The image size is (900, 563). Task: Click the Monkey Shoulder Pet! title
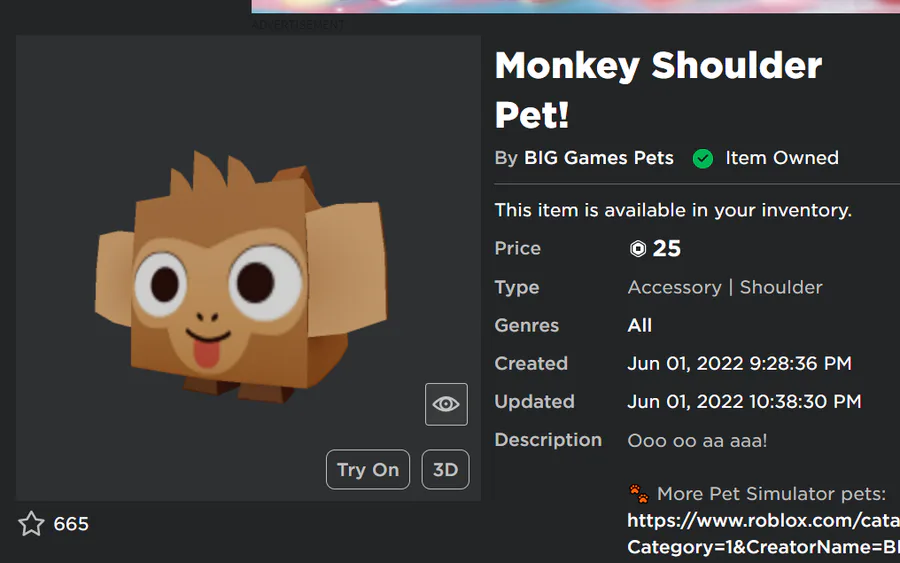[658, 90]
